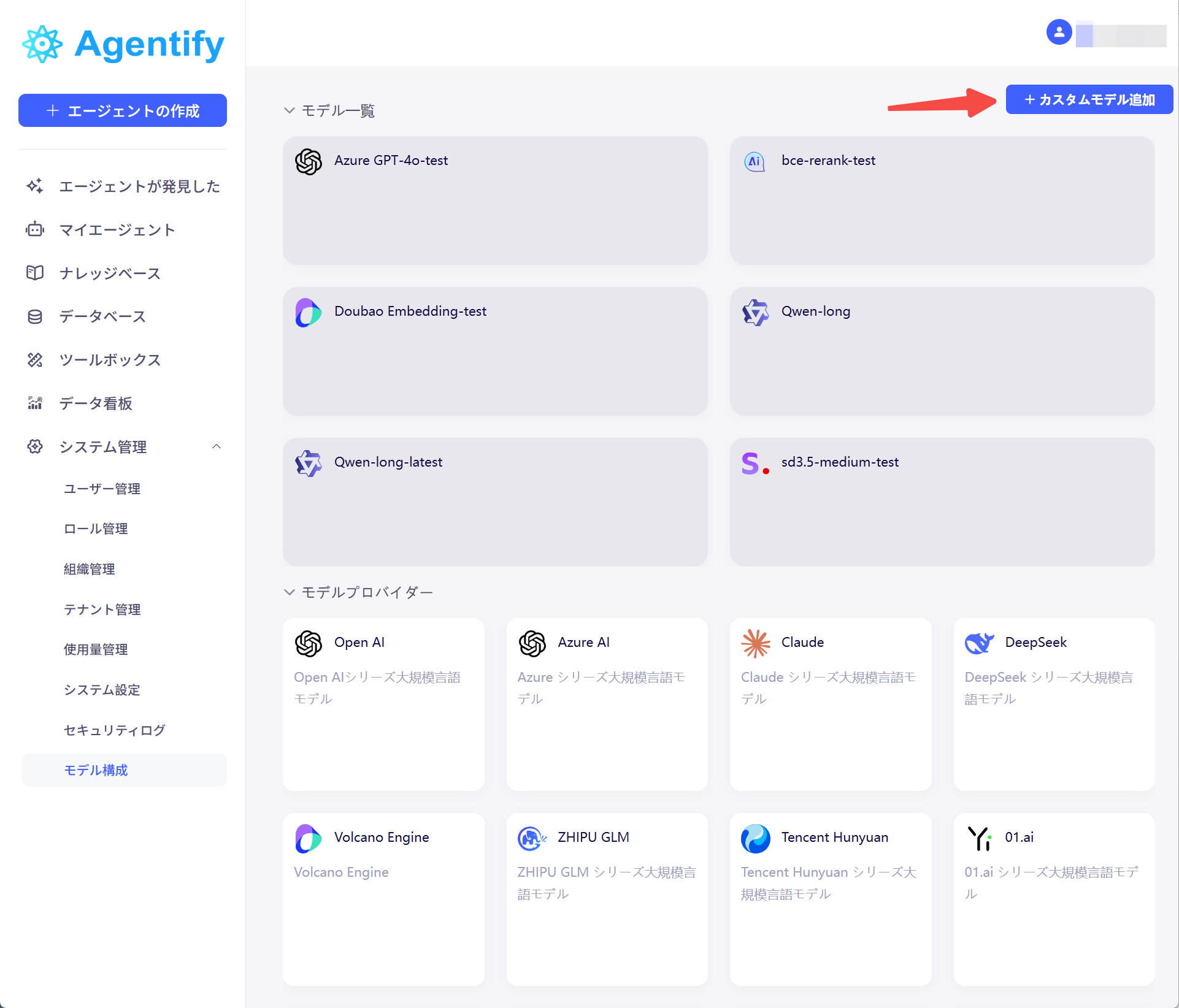
Task: Open the Tencent Hunyuan provider card
Action: click(831, 899)
